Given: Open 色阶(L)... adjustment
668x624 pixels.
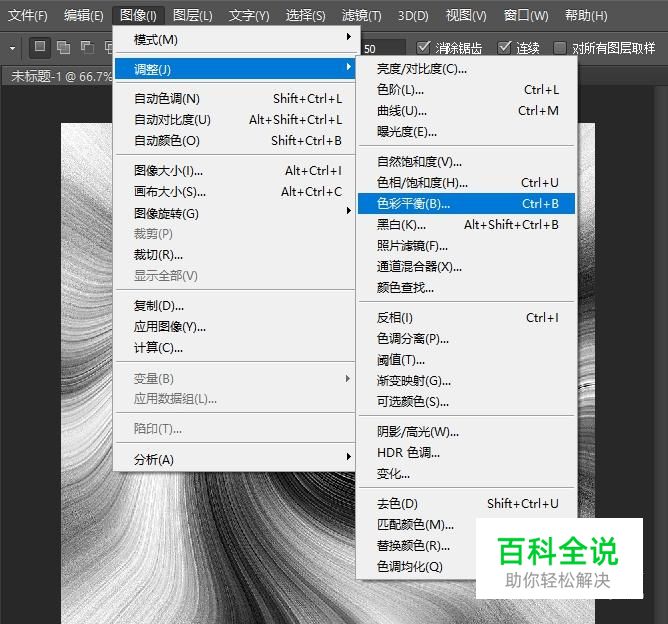Looking at the screenshot, I should coord(466,89).
